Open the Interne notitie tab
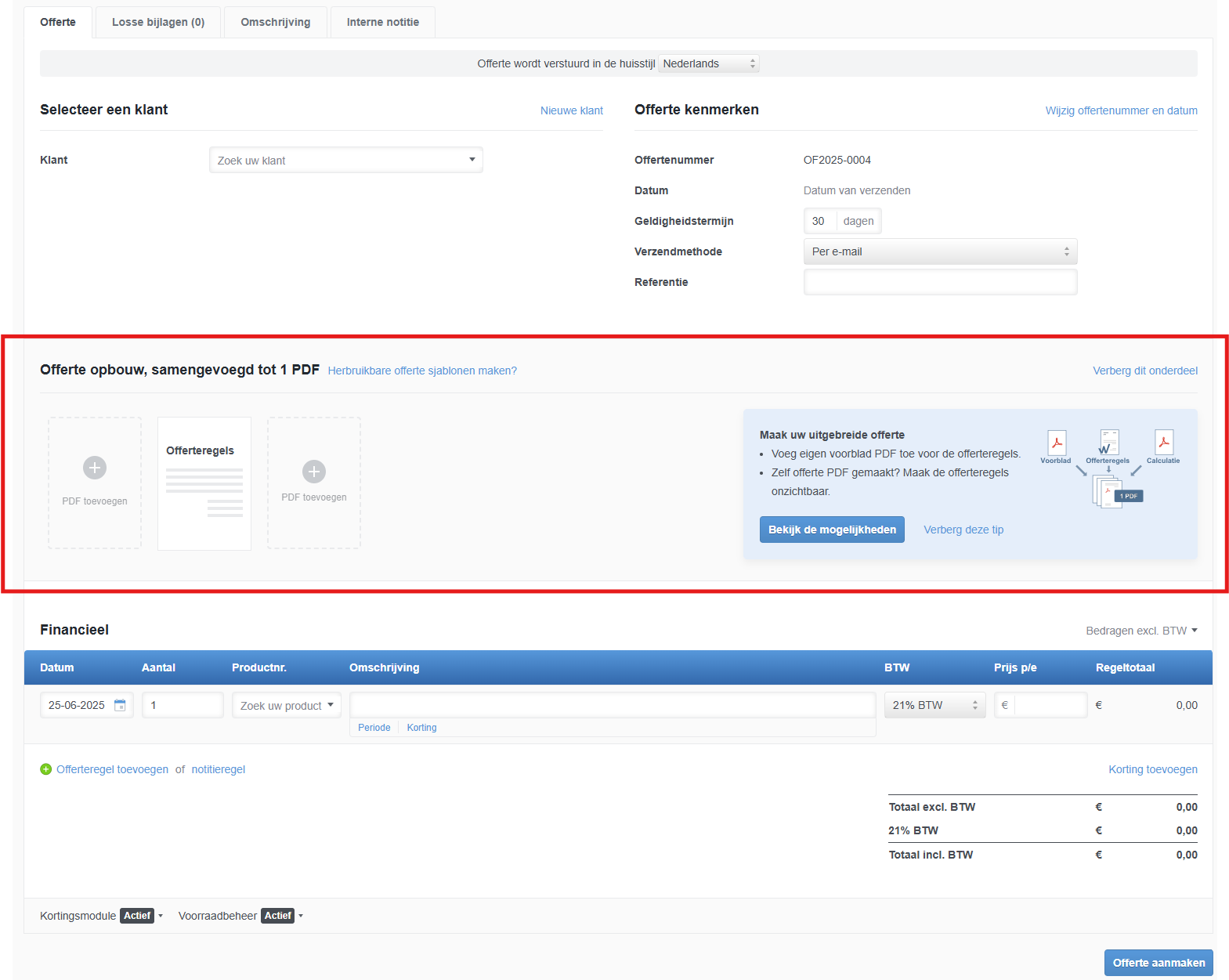Viewport: 1229px width, 980px height. pyautogui.click(x=382, y=22)
